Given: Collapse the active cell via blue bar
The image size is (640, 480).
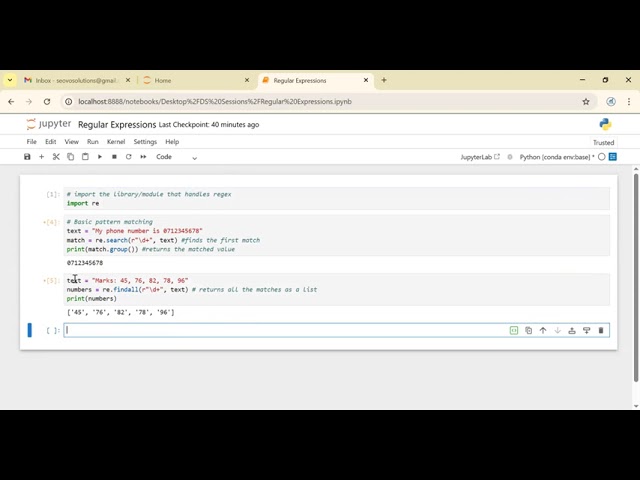Looking at the screenshot, I should coord(29,330).
